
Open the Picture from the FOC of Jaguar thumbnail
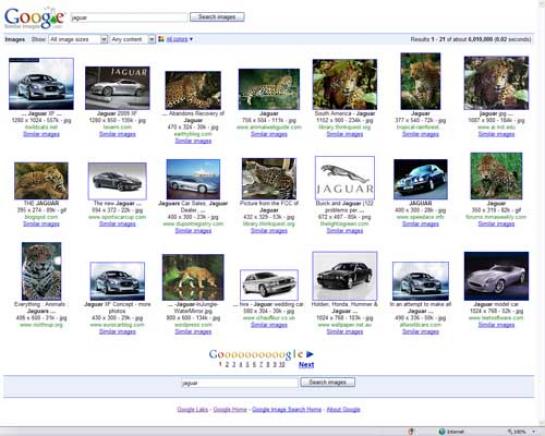point(269,179)
